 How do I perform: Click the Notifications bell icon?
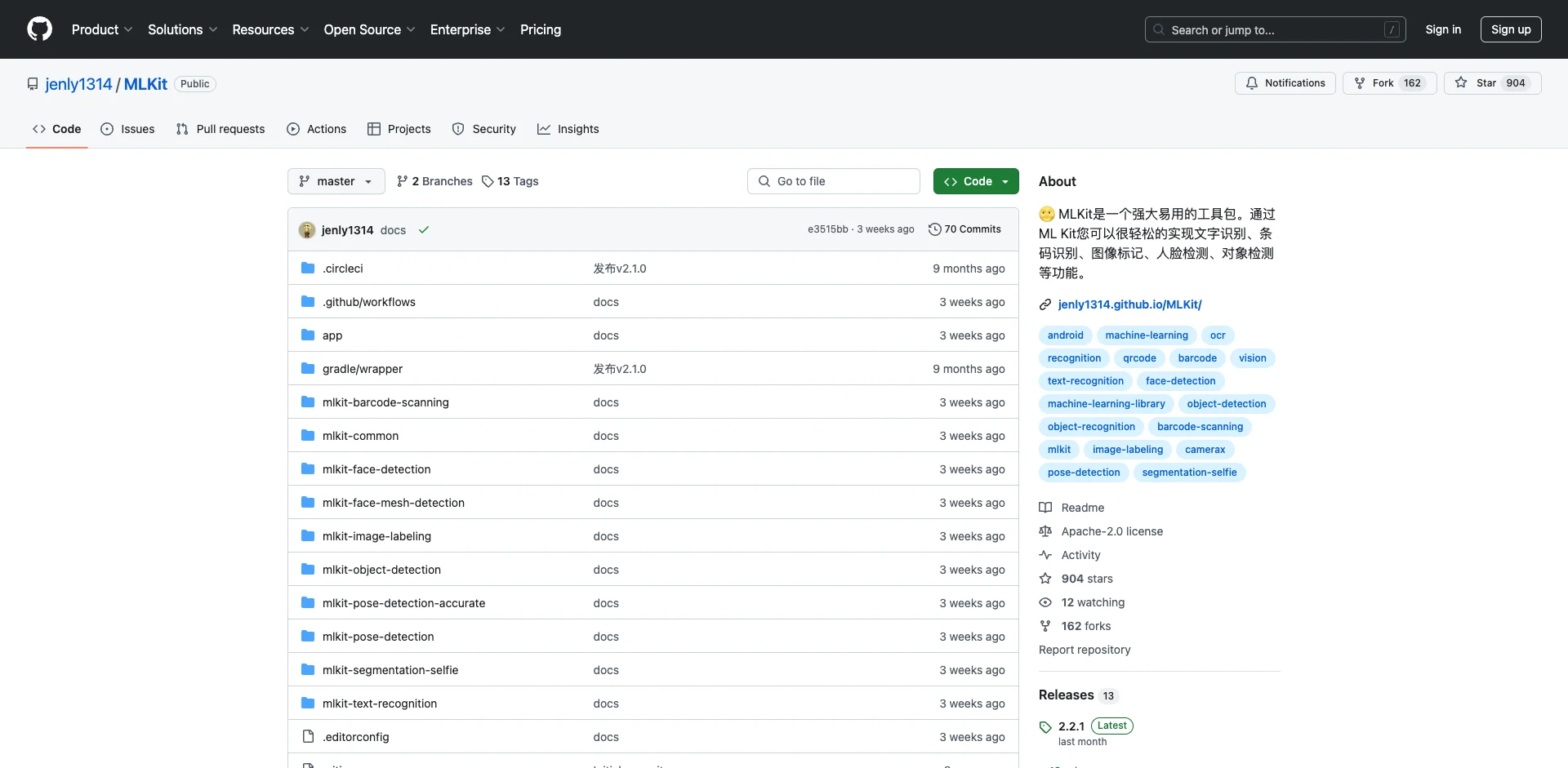point(1252,83)
